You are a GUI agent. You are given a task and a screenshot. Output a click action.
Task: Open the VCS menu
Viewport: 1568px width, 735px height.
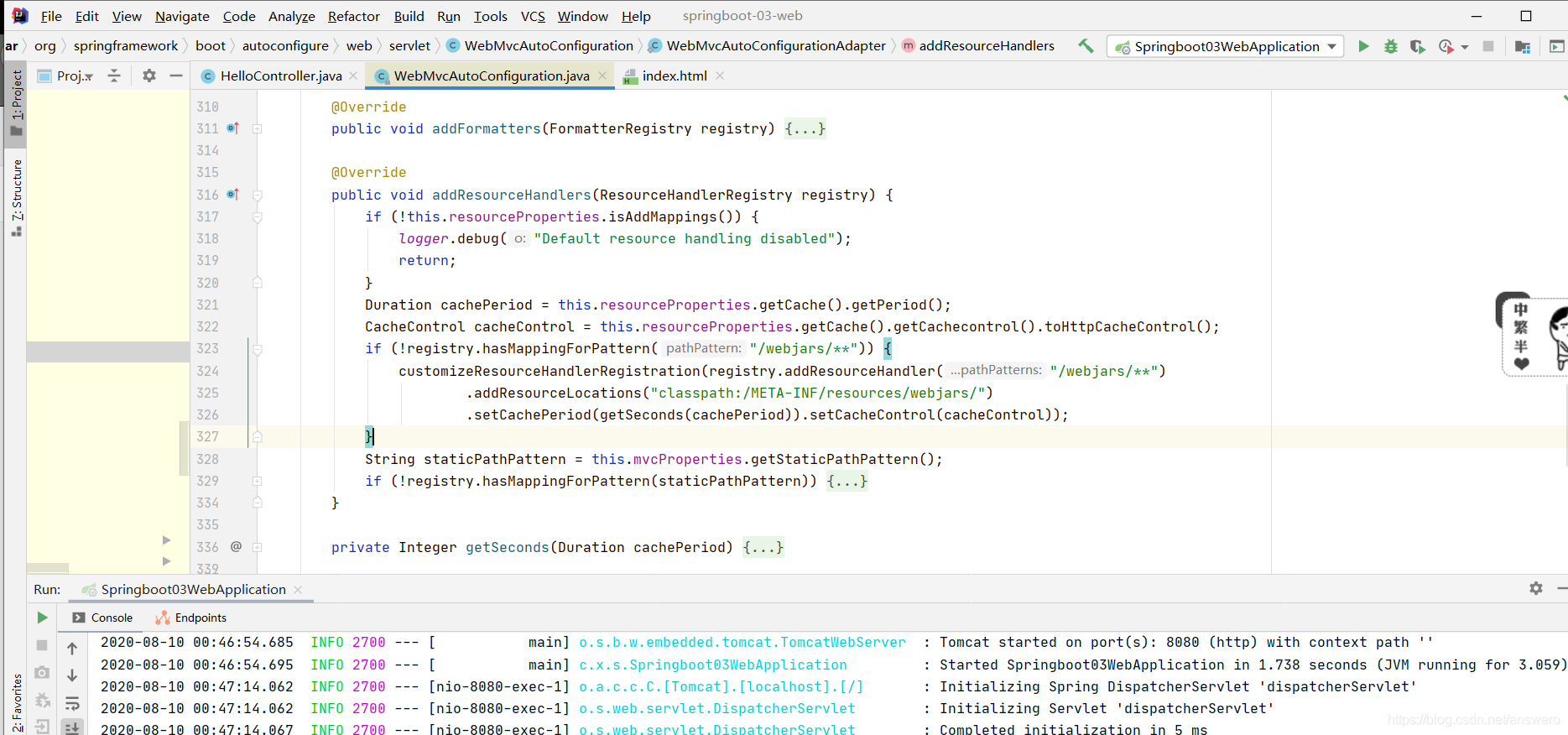(x=533, y=16)
